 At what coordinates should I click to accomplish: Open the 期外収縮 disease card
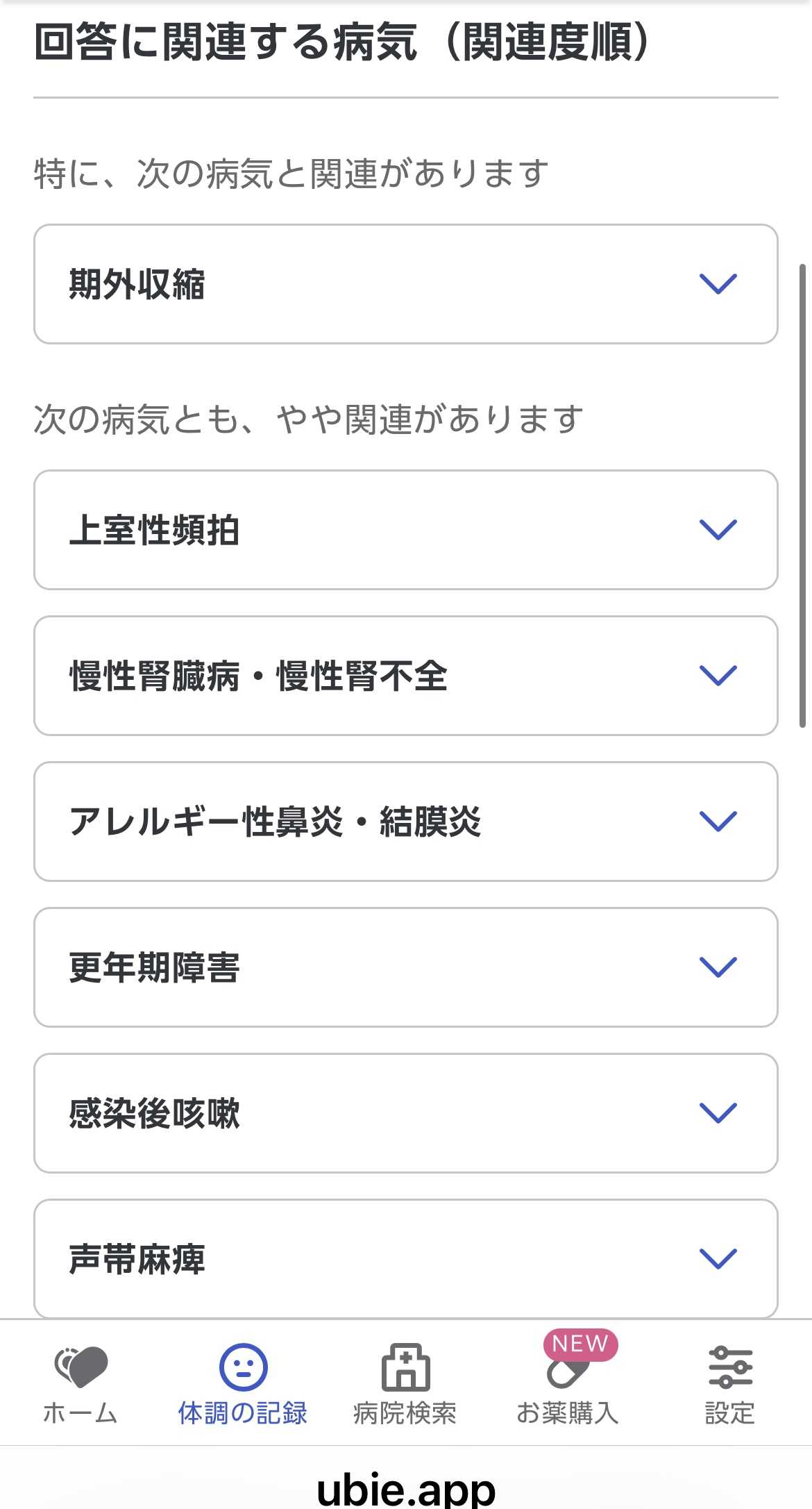tap(347, 284)
